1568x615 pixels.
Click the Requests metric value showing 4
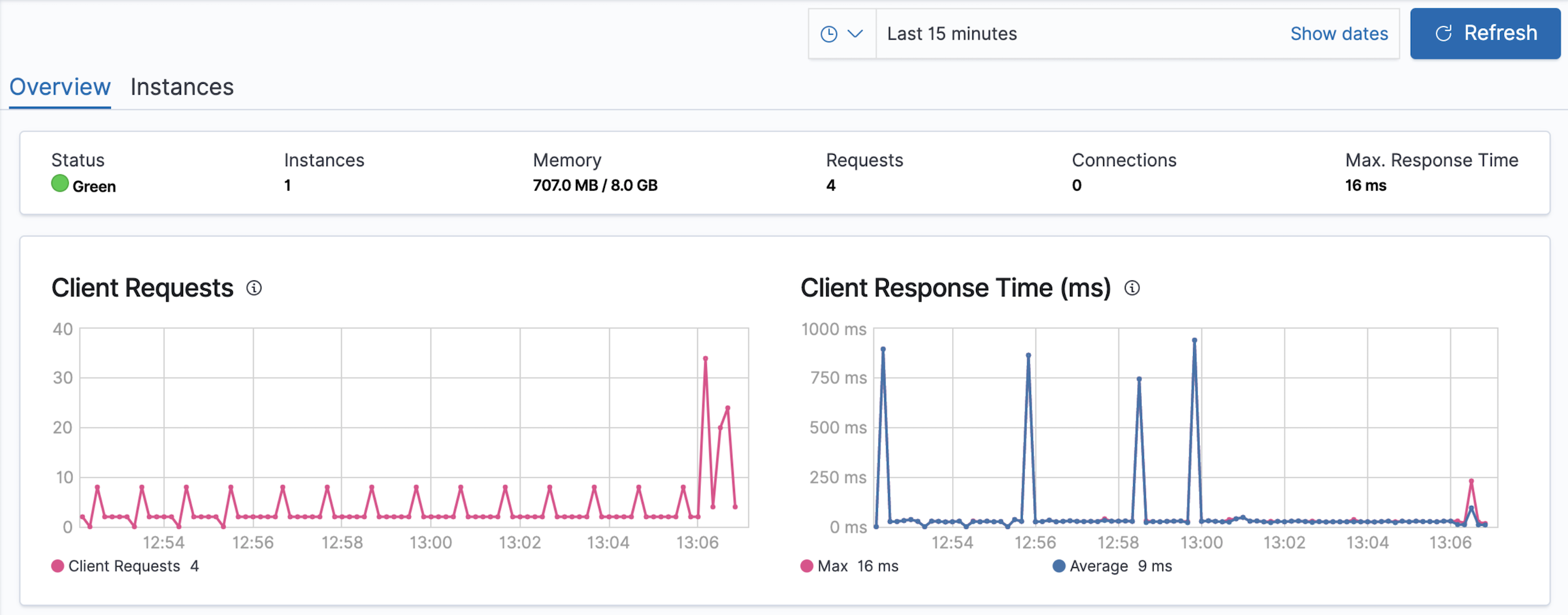[831, 185]
